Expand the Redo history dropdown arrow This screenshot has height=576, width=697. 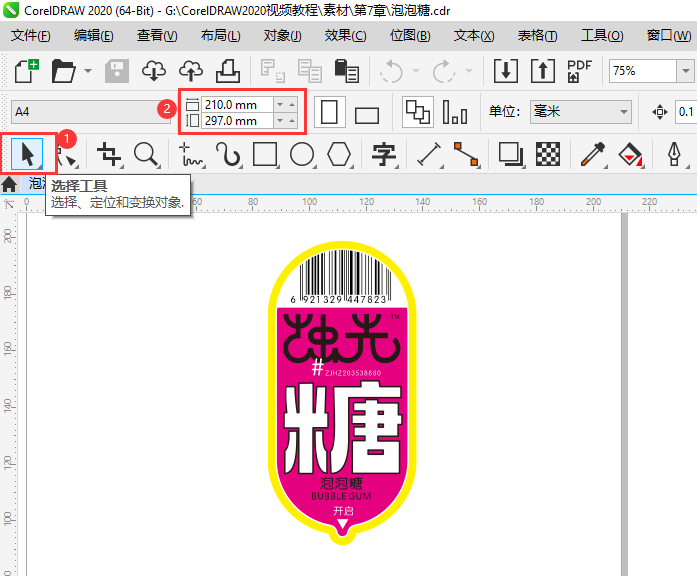pos(469,71)
